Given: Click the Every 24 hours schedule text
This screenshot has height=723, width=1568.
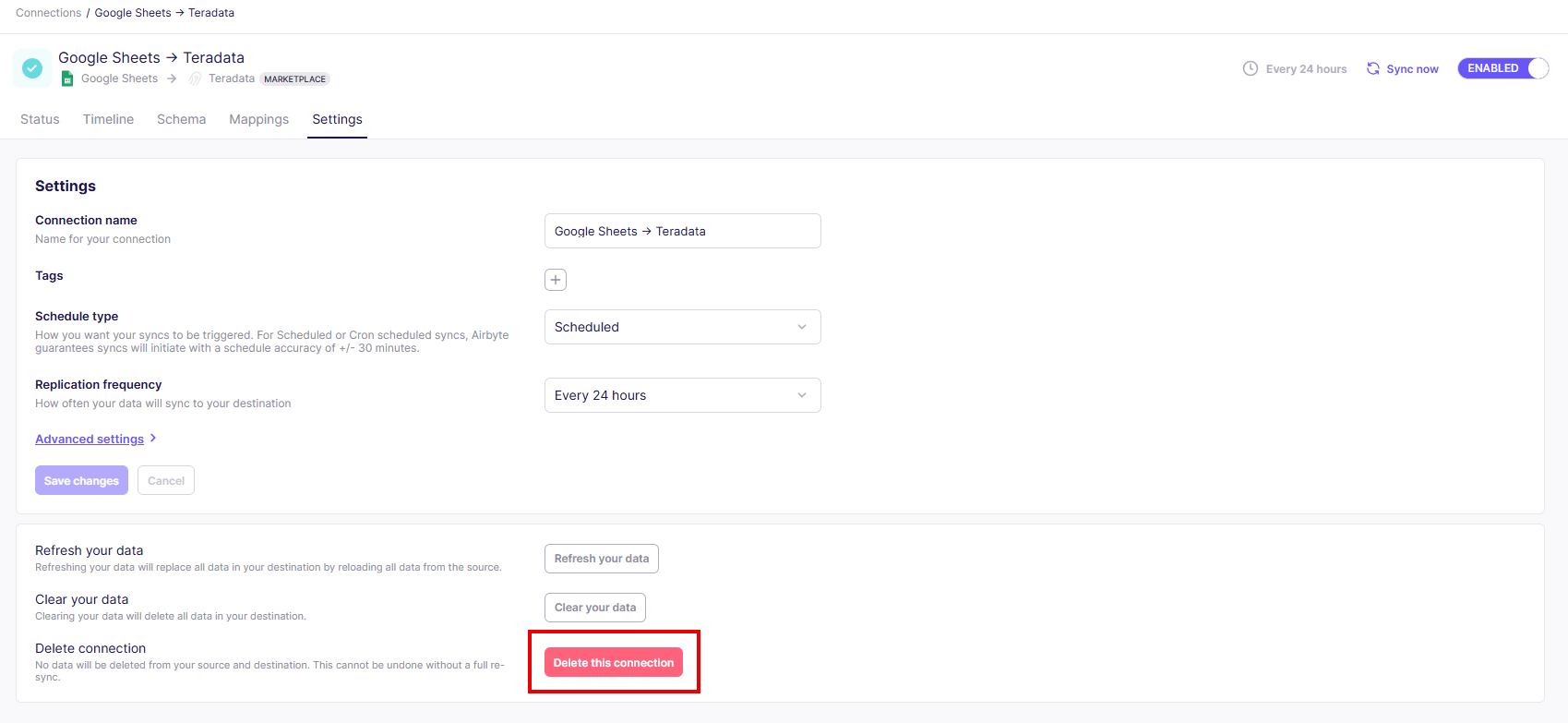Looking at the screenshot, I should click(x=1306, y=69).
